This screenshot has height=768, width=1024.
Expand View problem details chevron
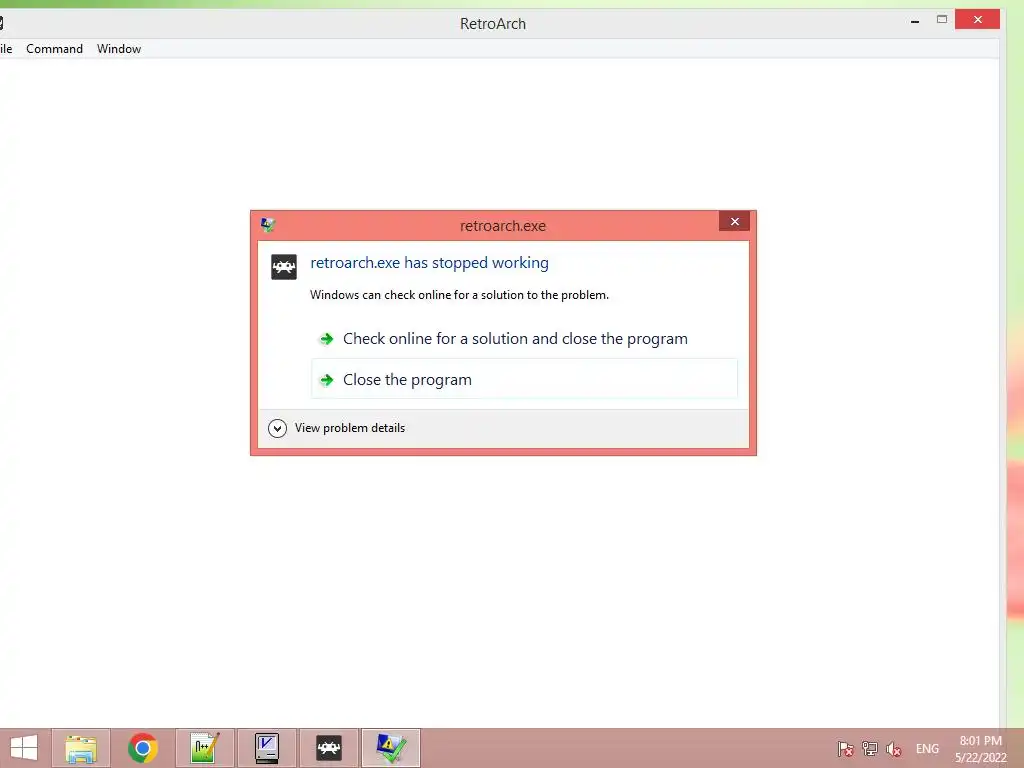coord(278,428)
